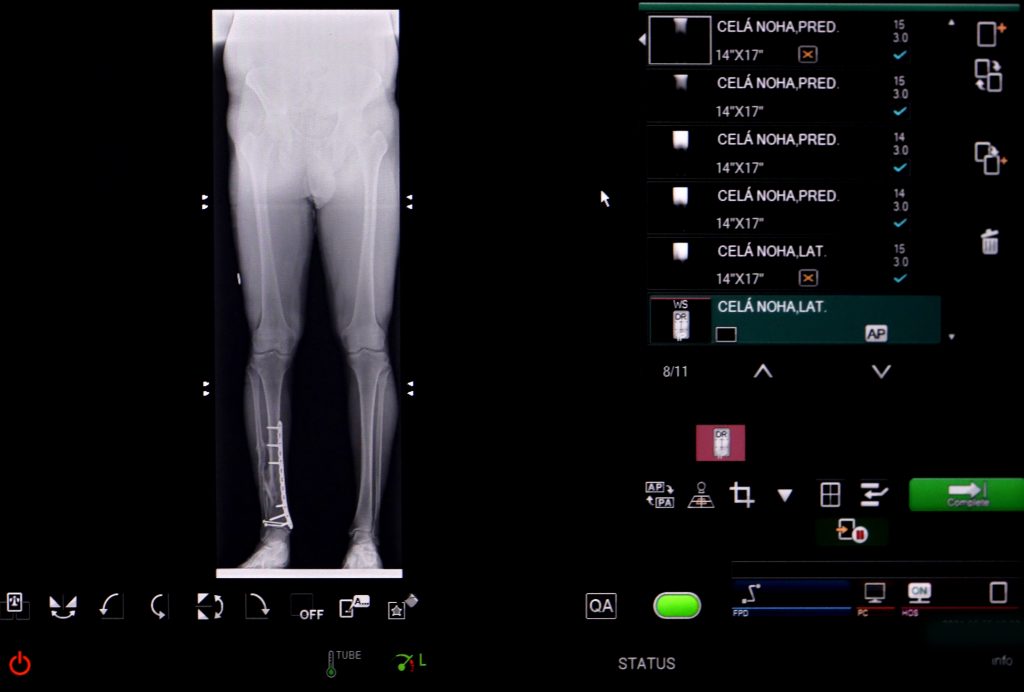The image size is (1024, 692).
Task: Move to the next protocol with down chevron
Action: (x=880, y=371)
